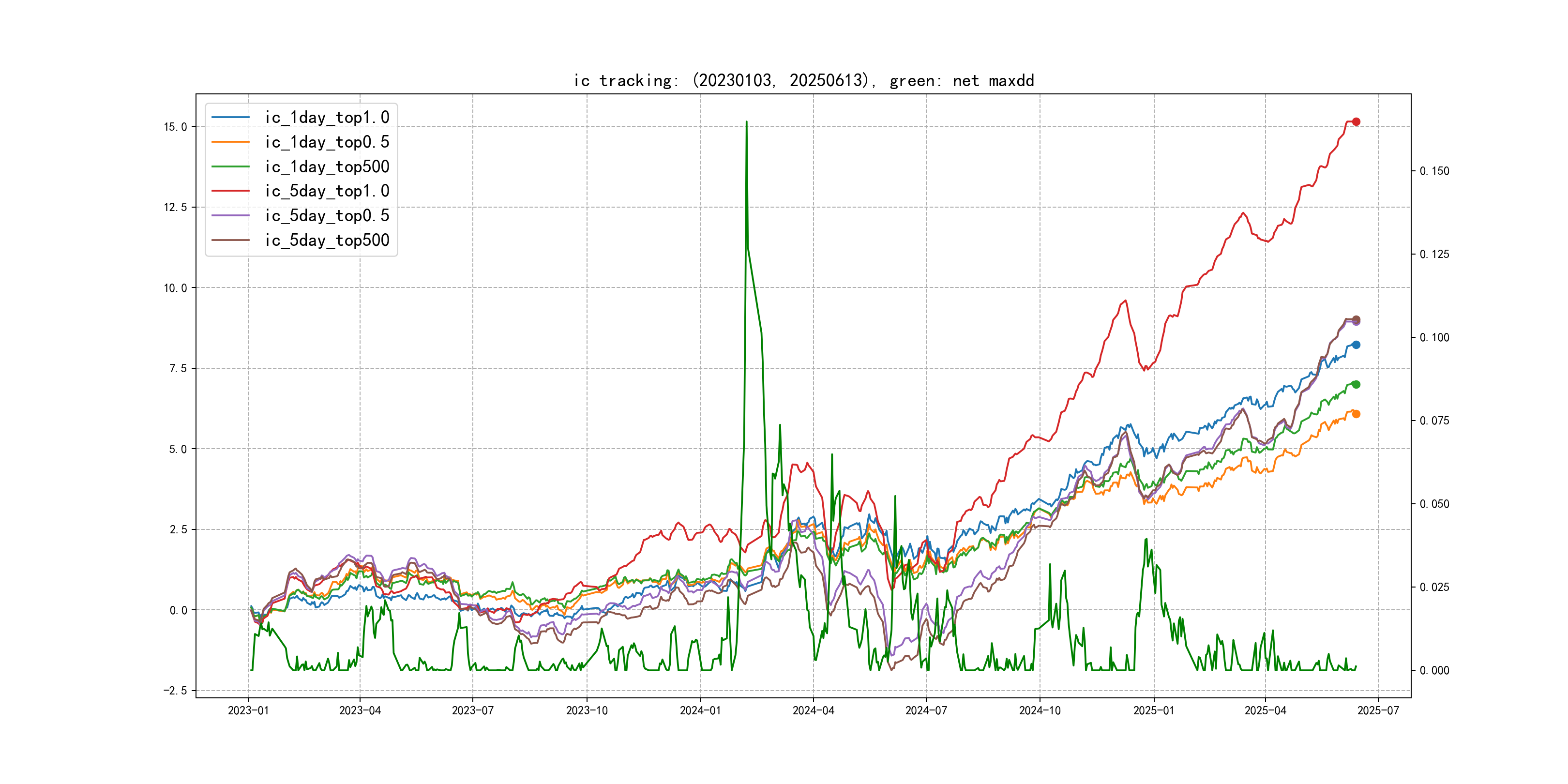
Task: Click the chart title text
Action: point(803,80)
